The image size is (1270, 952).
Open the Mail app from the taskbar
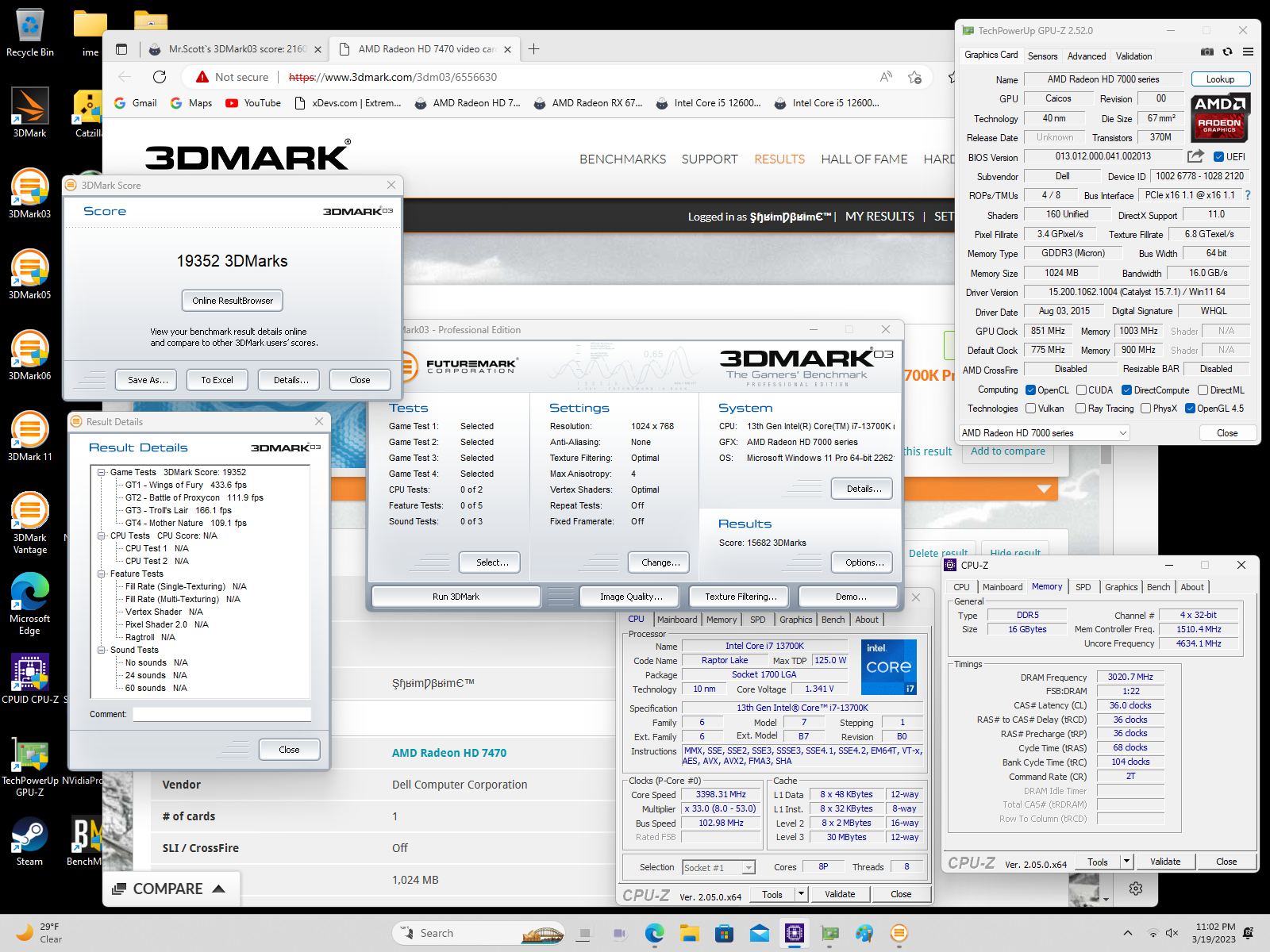760,933
